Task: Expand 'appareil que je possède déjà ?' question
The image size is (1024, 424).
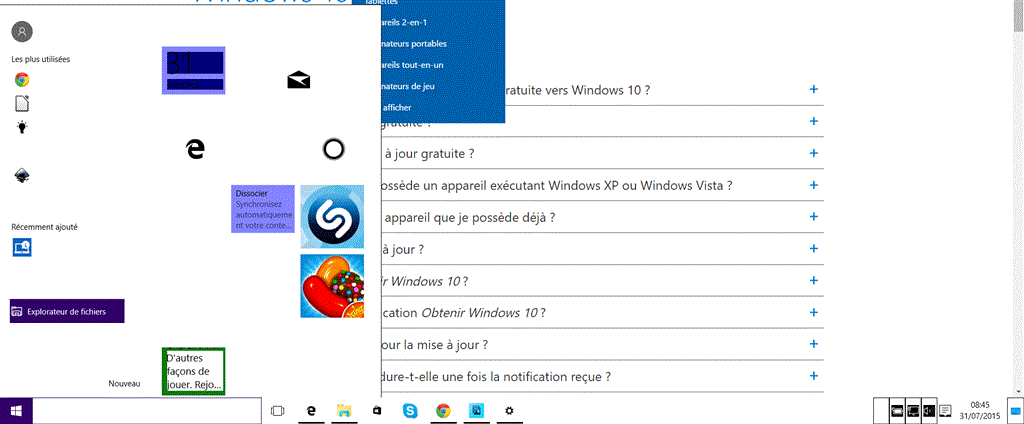Action: click(x=814, y=216)
